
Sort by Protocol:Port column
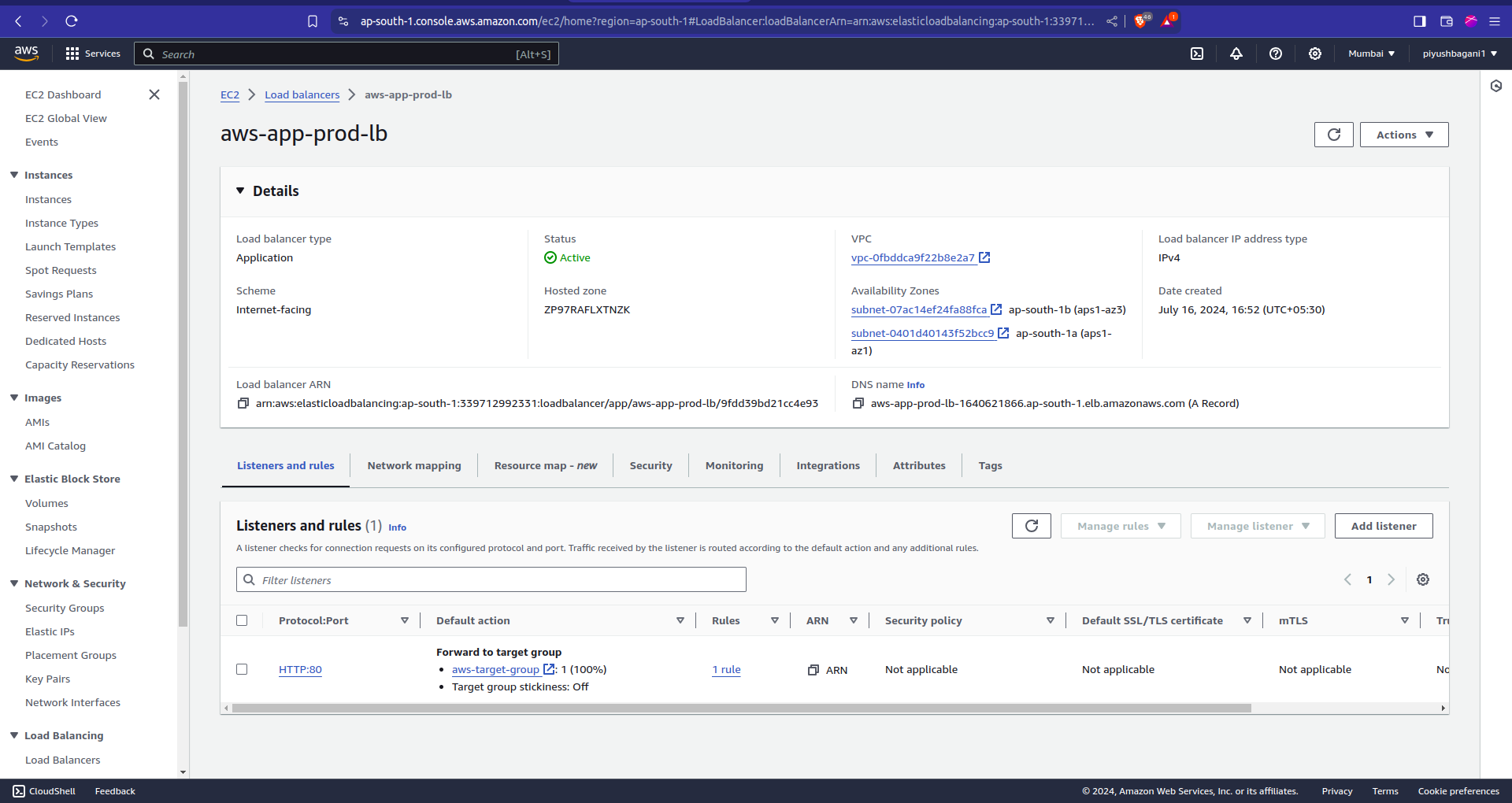point(405,620)
